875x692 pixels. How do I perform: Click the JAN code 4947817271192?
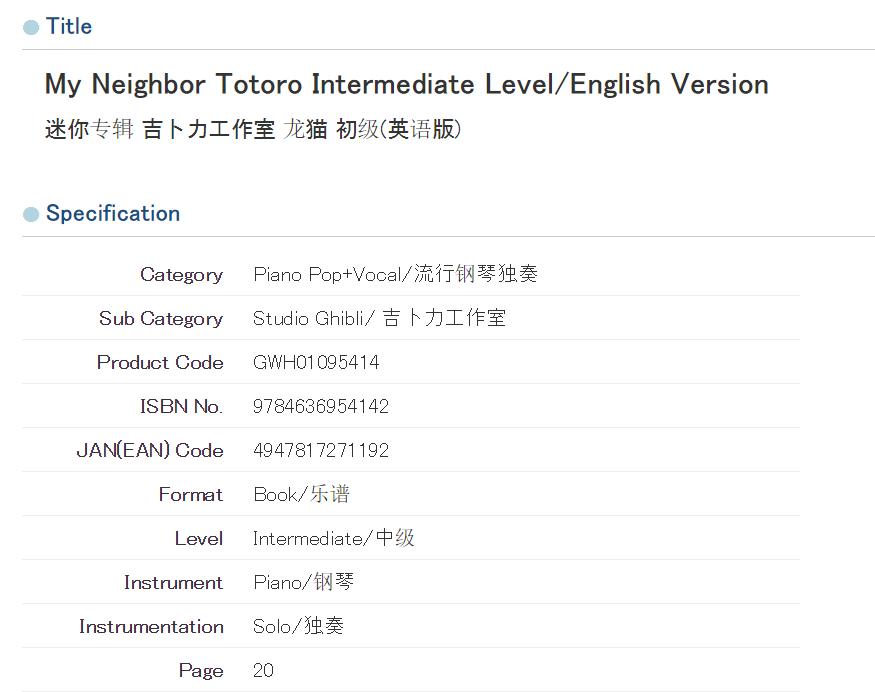[321, 450]
